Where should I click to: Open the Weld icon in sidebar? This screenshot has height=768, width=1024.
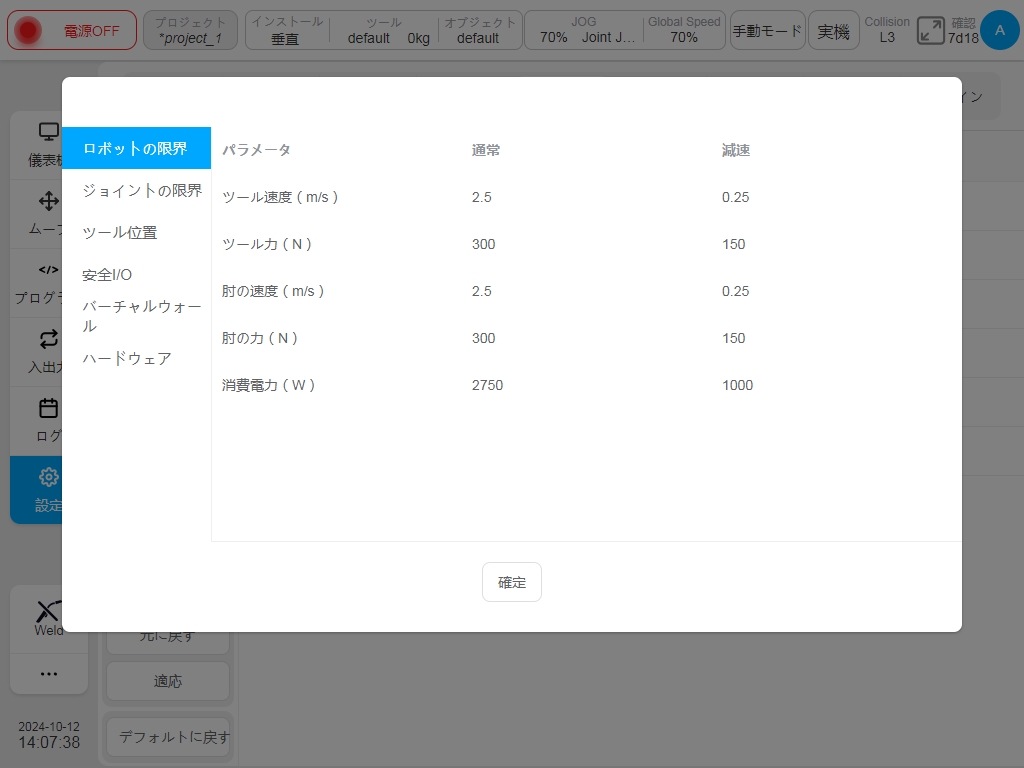(x=48, y=612)
